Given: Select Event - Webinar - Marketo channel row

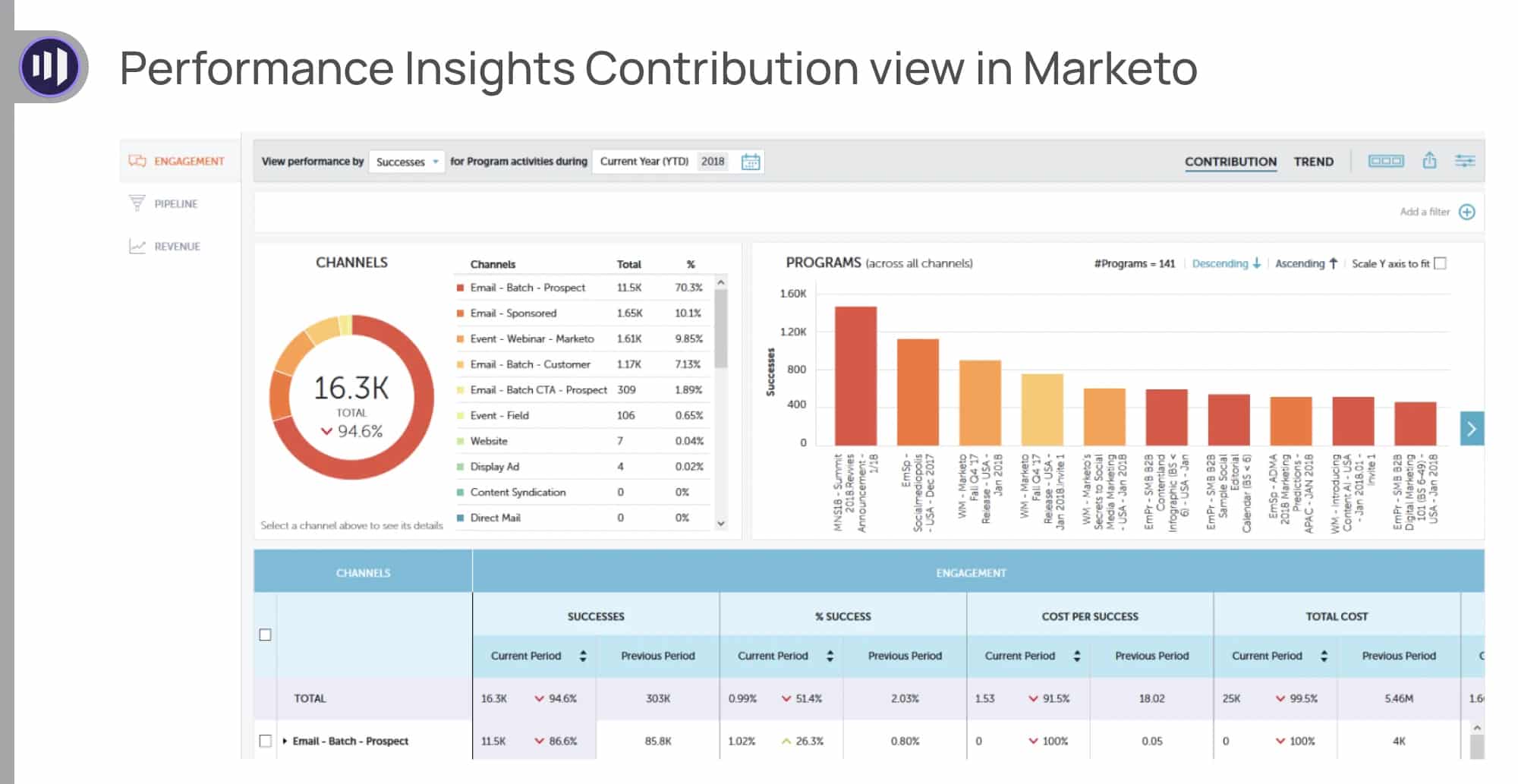Looking at the screenshot, I should (x=582, y=338).
